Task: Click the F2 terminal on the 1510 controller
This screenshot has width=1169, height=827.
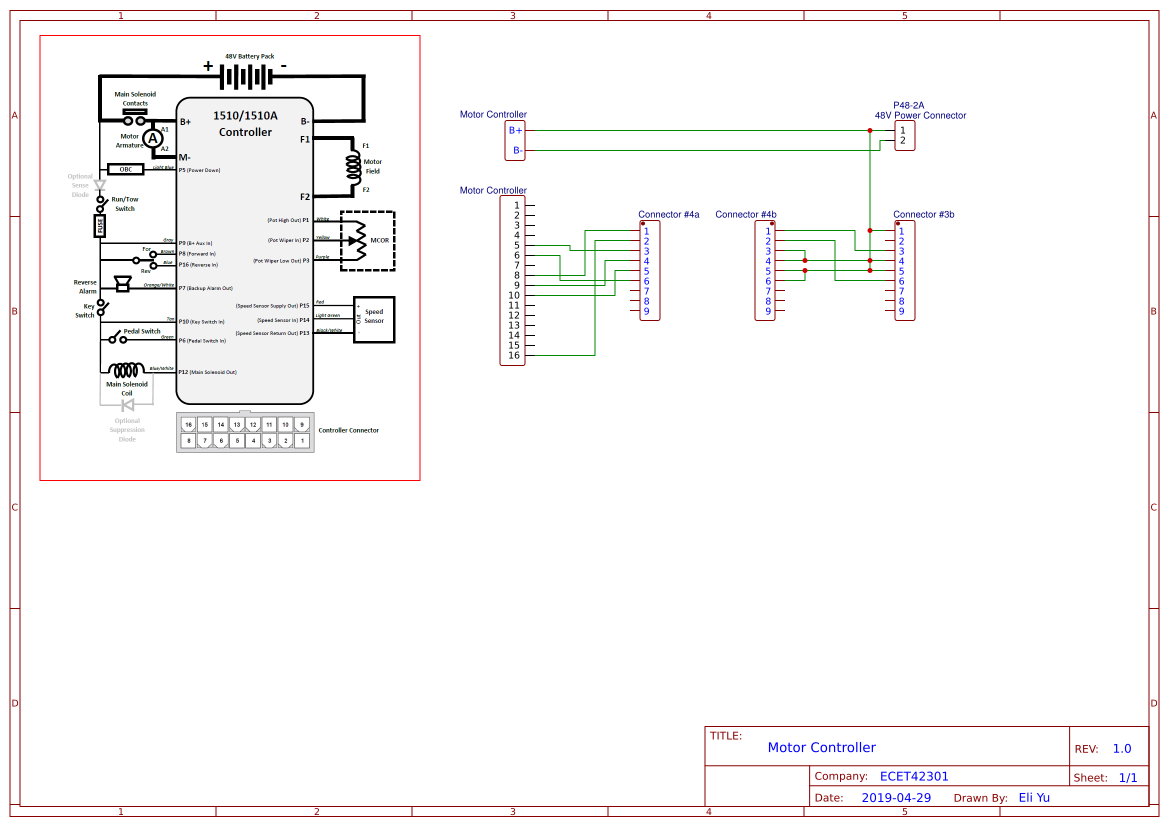Action: pyautogui.click(x=305, y=197)
